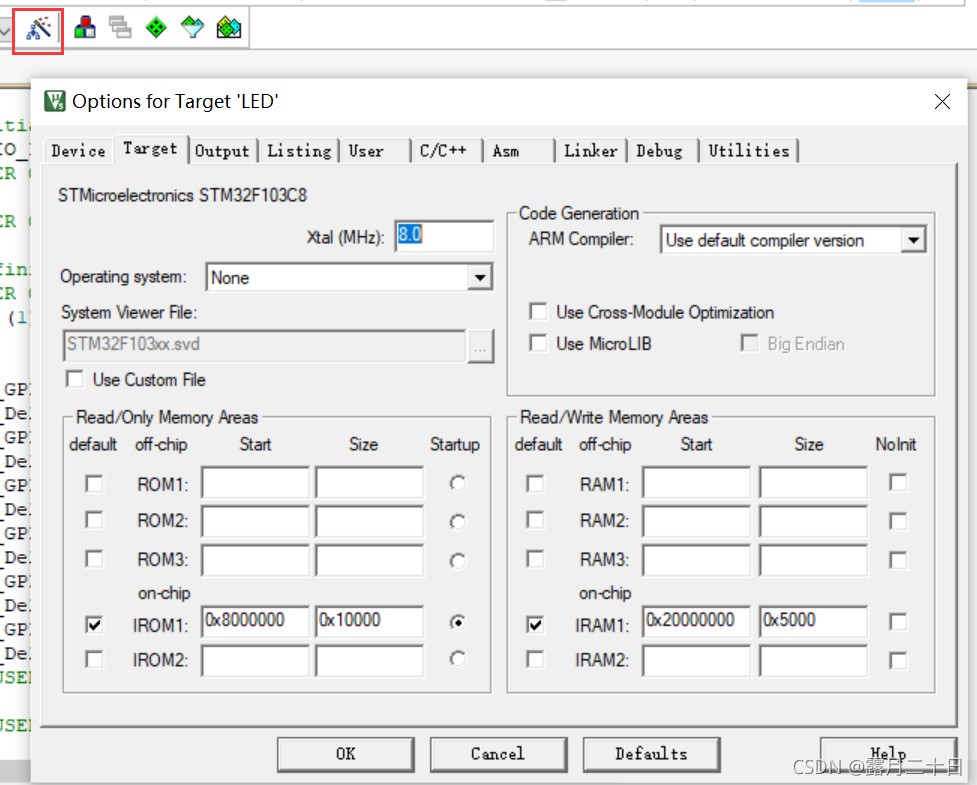Uncheck the IRAM1 default checkbox

(535, 624)
